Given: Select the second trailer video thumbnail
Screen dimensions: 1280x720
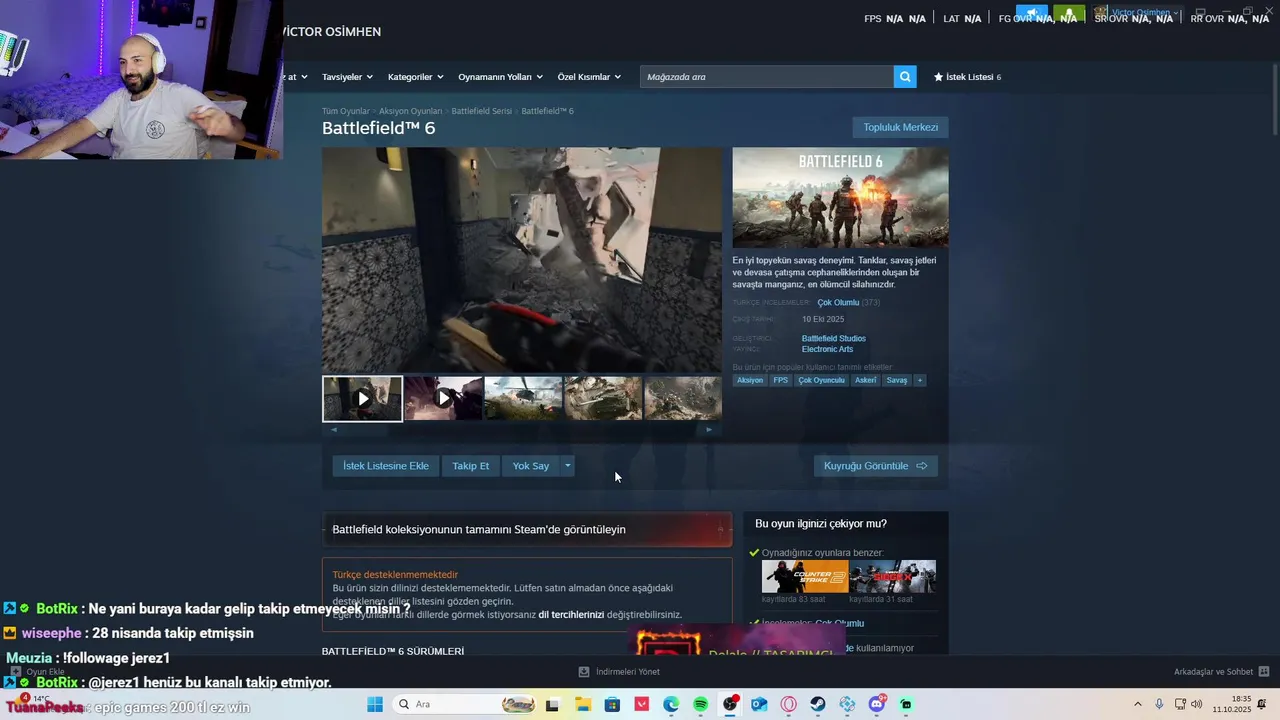Looking at the screenshot, I should click(443, 398).
